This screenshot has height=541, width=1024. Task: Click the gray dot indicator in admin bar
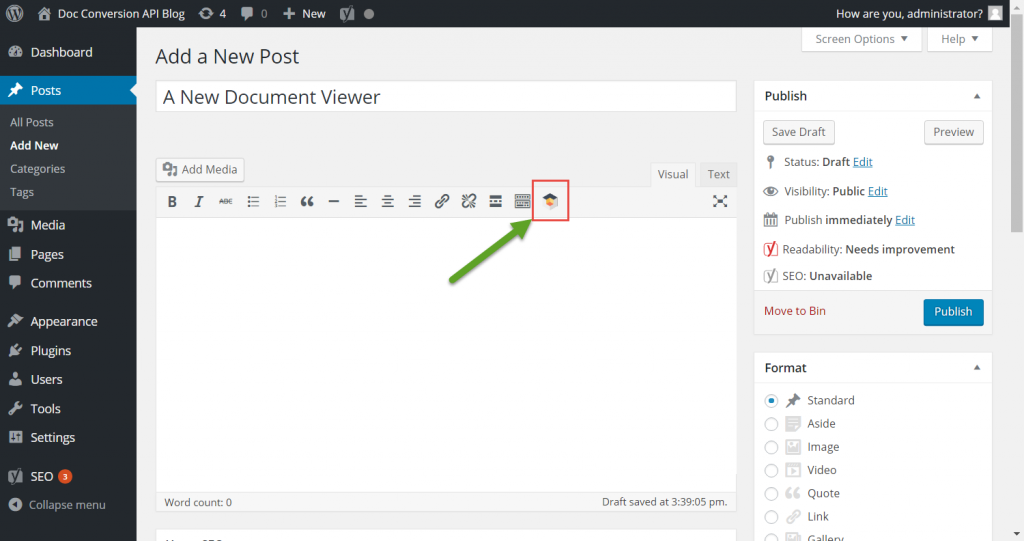[x=369, y=14]
